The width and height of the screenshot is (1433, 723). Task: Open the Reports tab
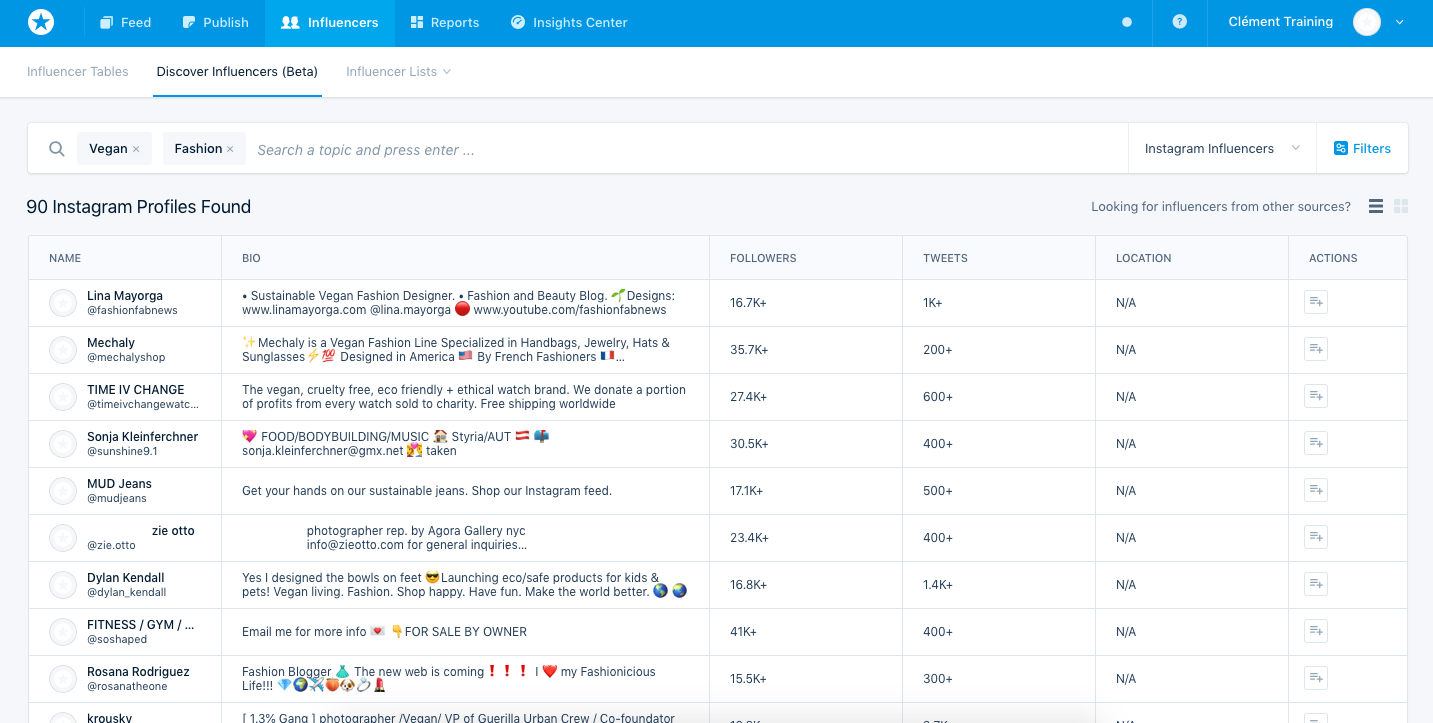tap(444, 22)
